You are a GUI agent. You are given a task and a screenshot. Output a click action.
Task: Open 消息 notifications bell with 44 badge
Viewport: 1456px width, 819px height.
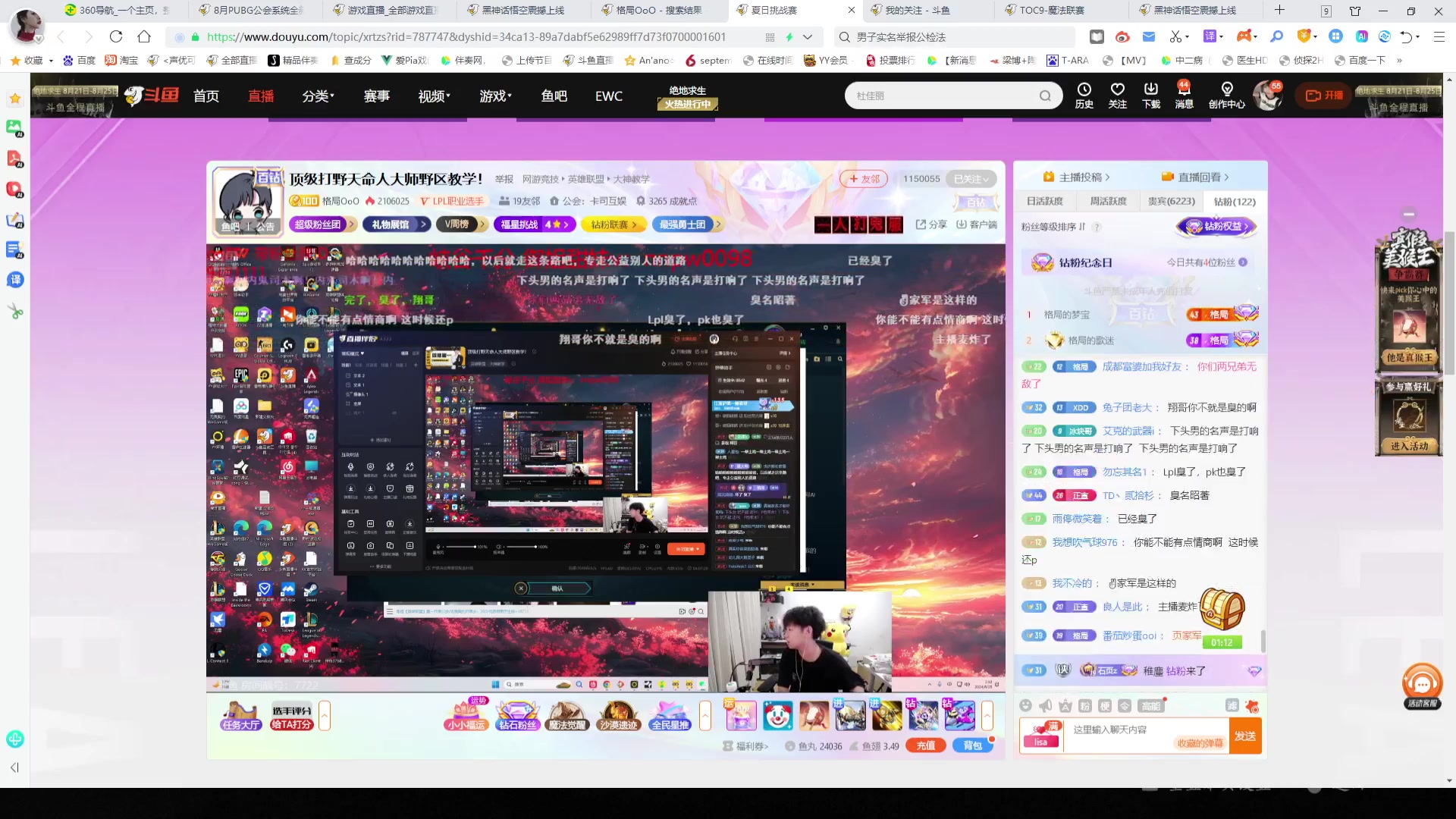1184,96
